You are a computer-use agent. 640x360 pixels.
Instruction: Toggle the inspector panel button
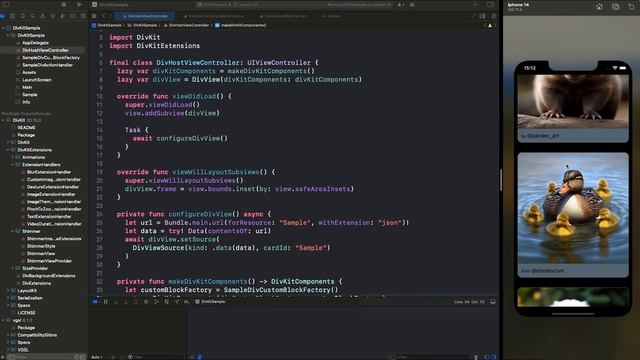pos(491,4)
